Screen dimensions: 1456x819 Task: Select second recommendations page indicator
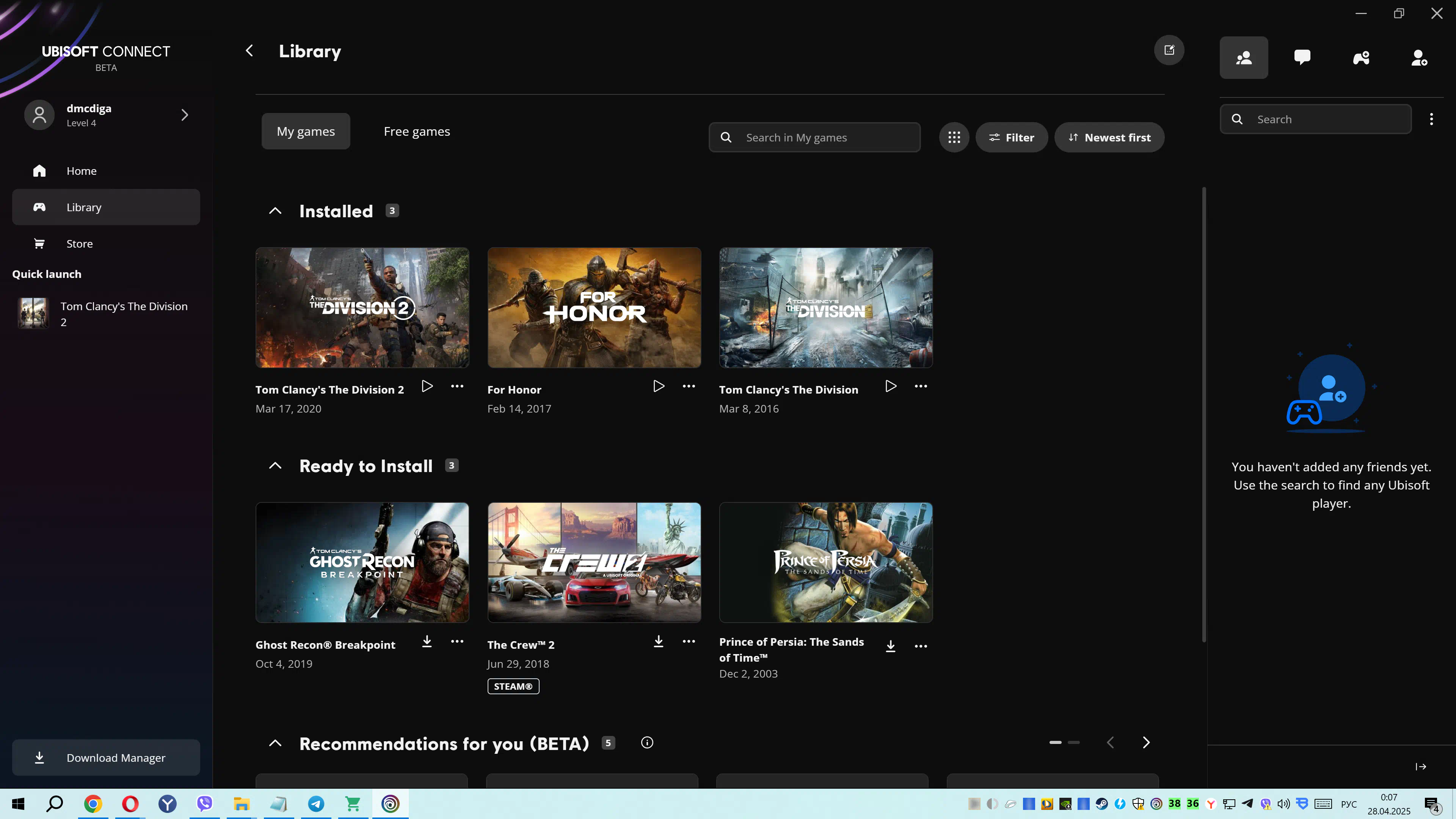click(1074, 743)
